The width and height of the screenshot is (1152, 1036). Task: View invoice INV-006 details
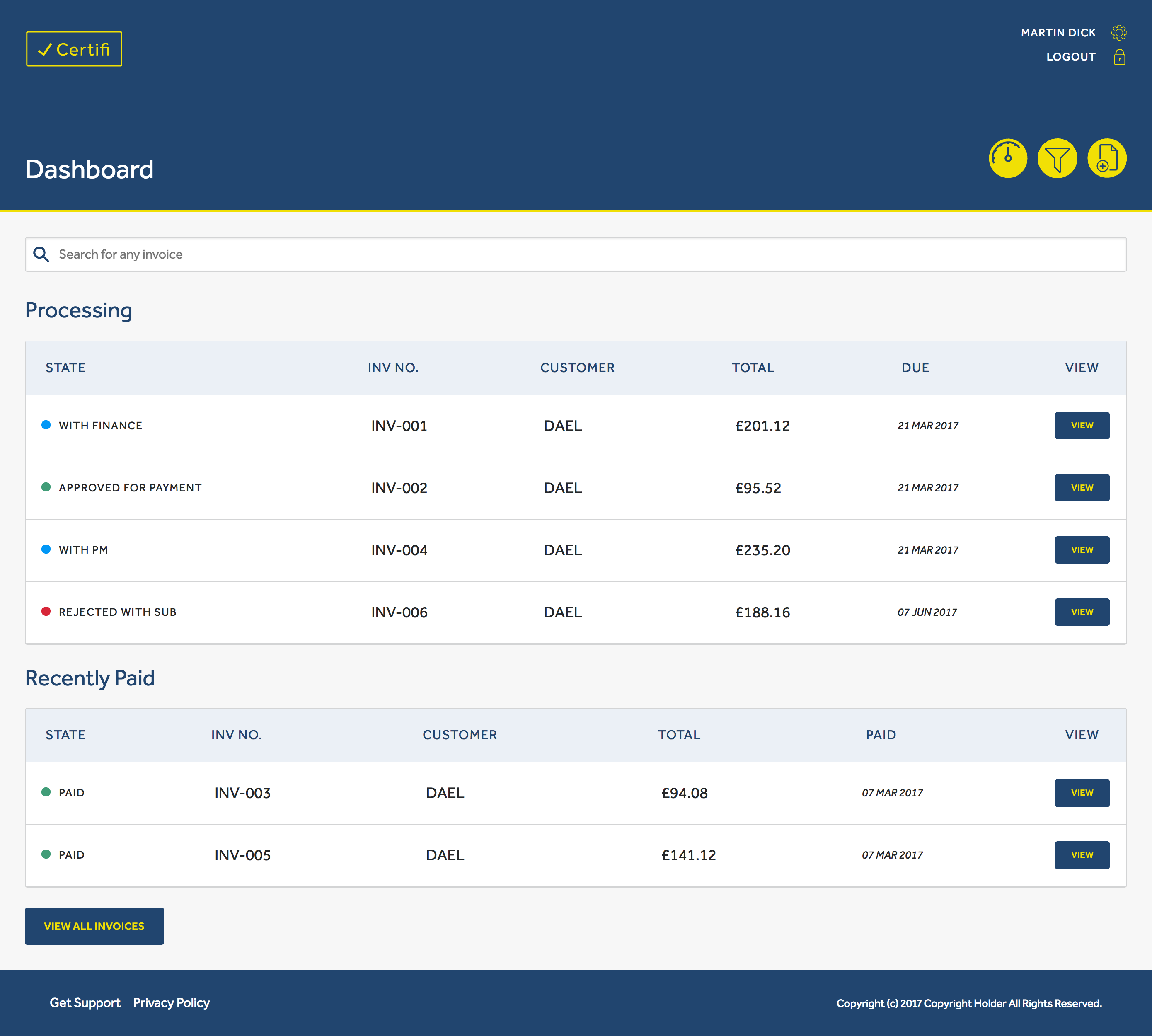[1082, 611]
